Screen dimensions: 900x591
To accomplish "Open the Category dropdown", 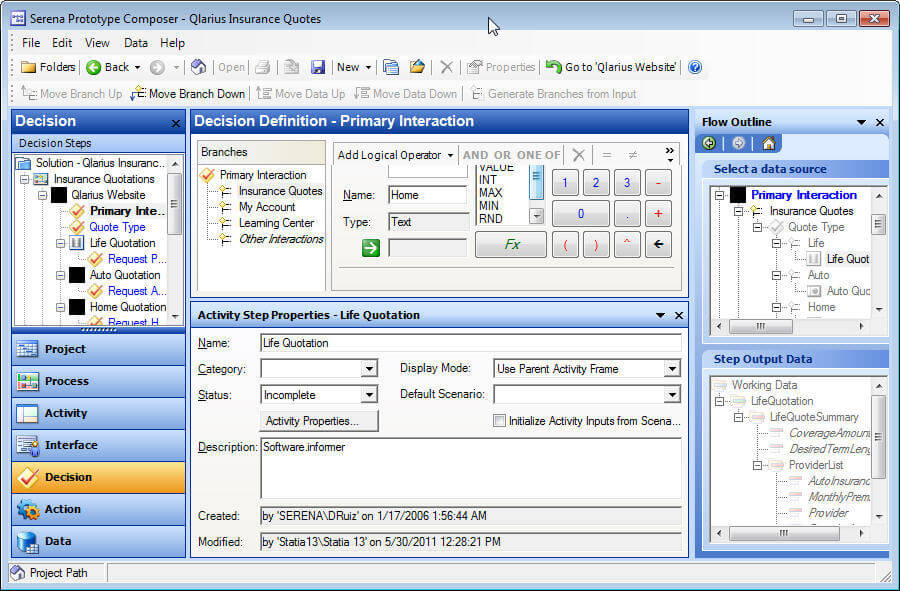I will 370,368.
